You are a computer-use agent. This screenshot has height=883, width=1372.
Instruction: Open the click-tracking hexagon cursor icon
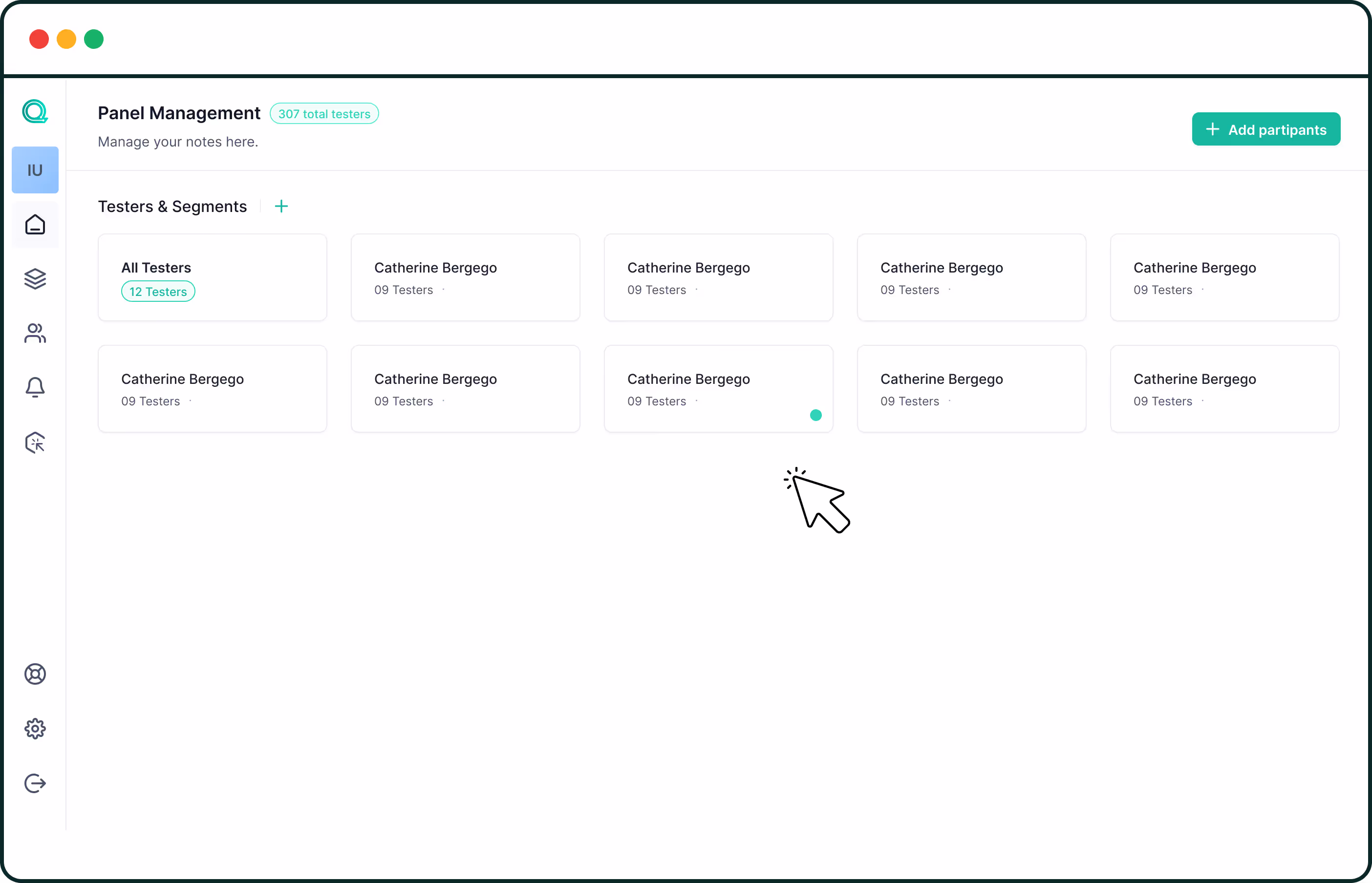click(x=35, y=442)
